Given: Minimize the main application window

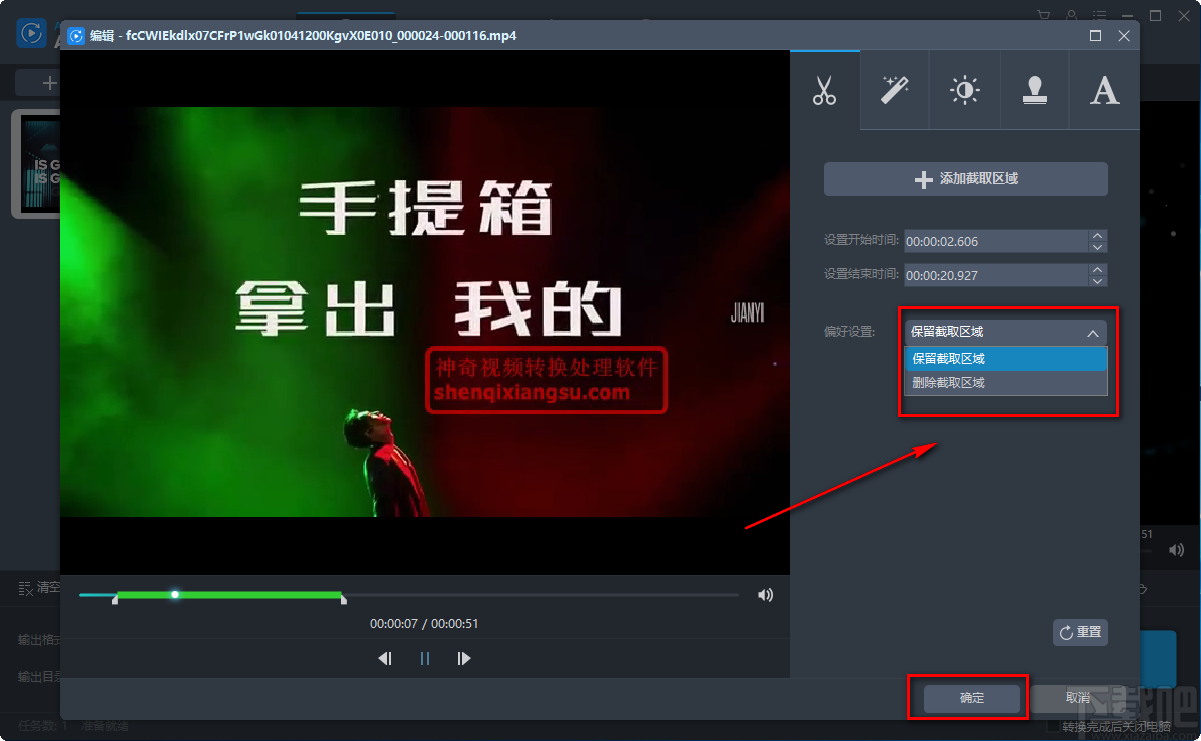Looking at the screenshot, I should click(1128, 16).
